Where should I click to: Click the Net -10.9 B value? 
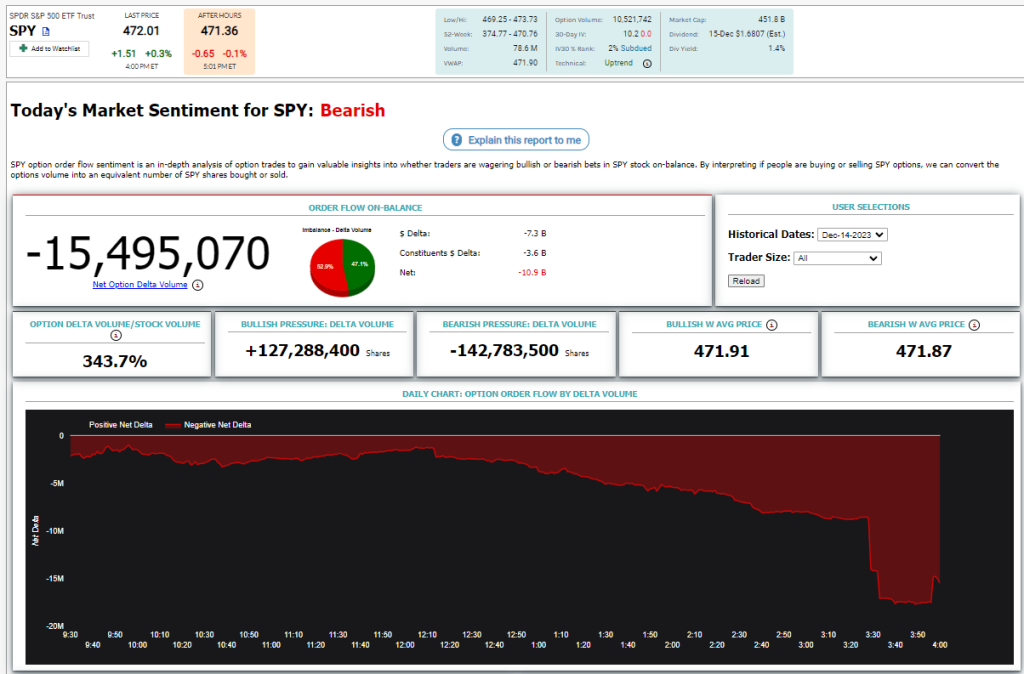pos(532,272)
